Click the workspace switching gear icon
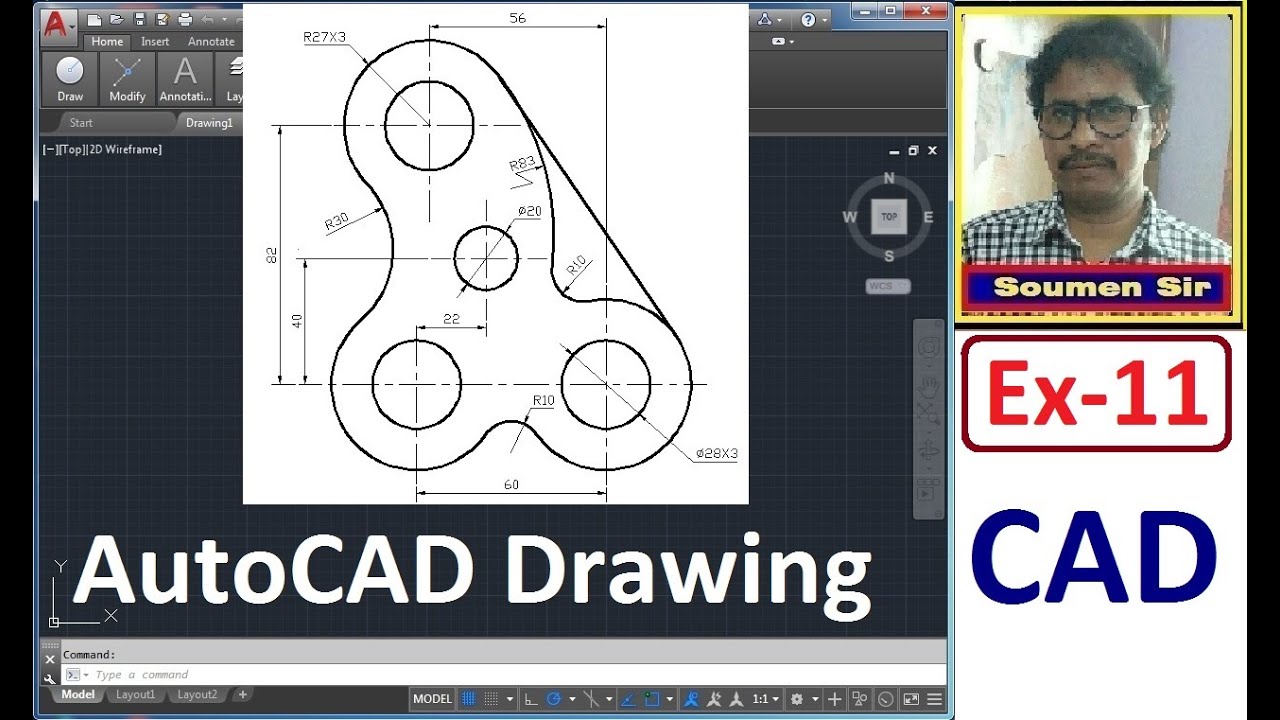 [x=797, y=699]
